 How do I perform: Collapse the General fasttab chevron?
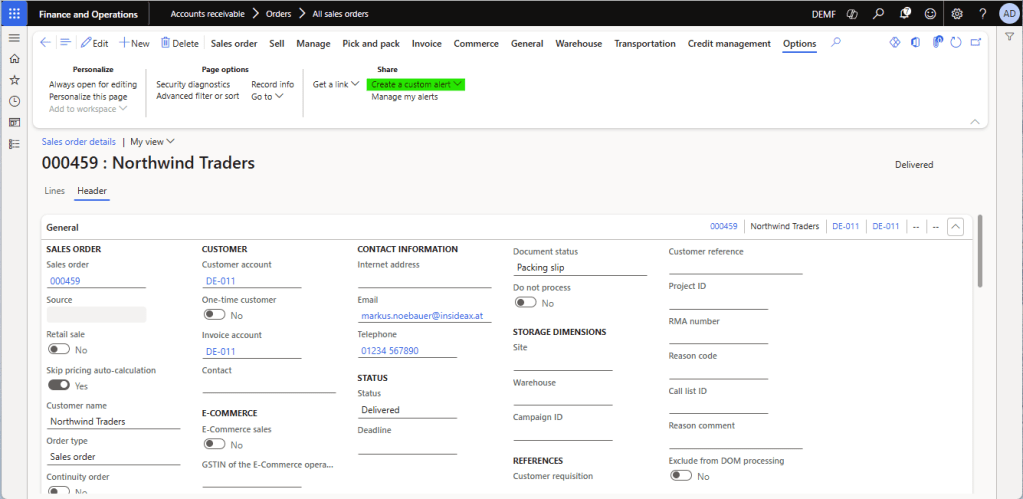click(955, 226)
